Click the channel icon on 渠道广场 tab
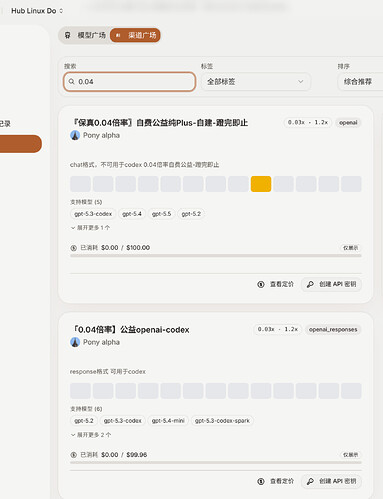The width and height of the screenshot is (383, 499). tap(118, 35)
